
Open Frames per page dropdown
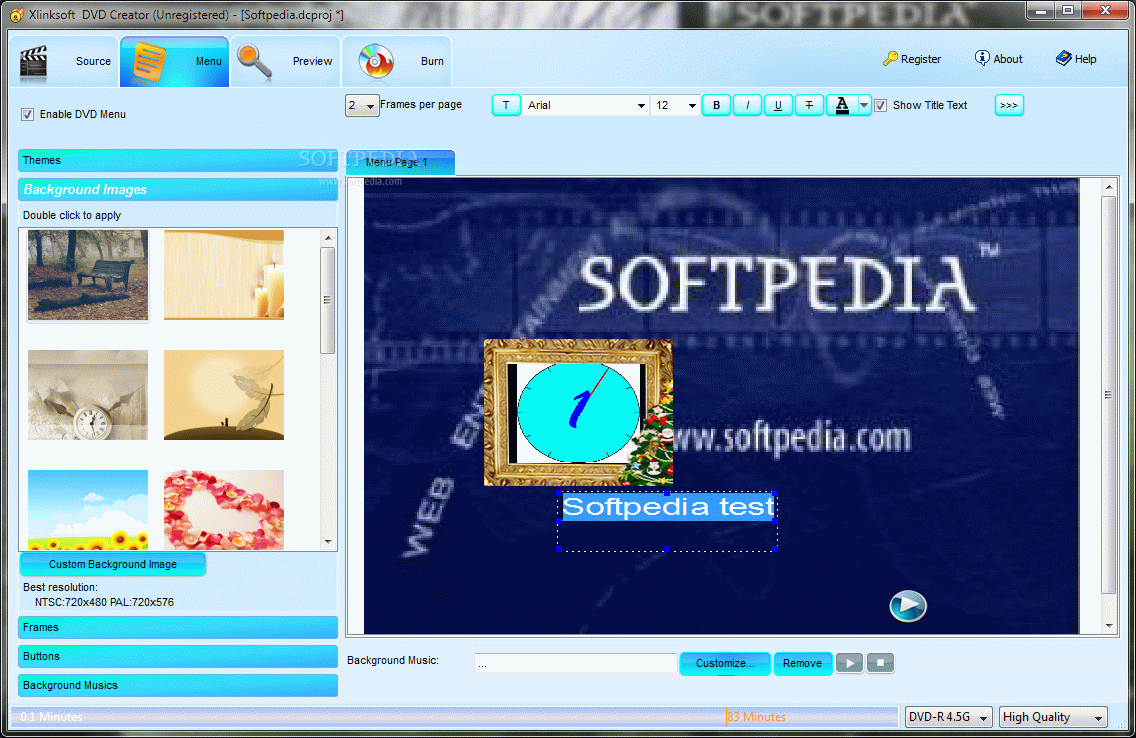point(362,106)
